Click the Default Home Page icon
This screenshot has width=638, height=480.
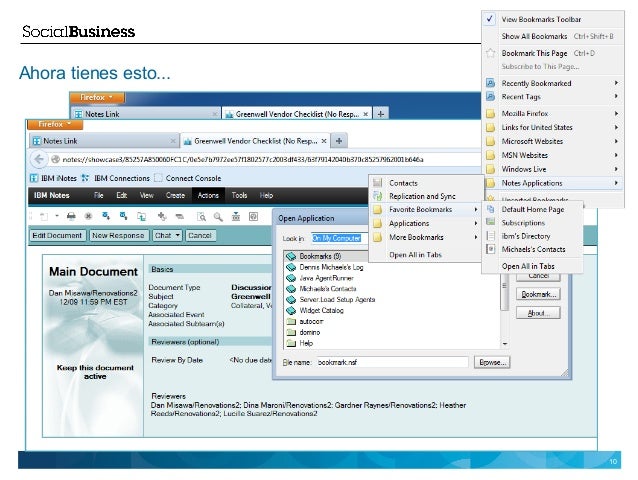click(491, 209)
